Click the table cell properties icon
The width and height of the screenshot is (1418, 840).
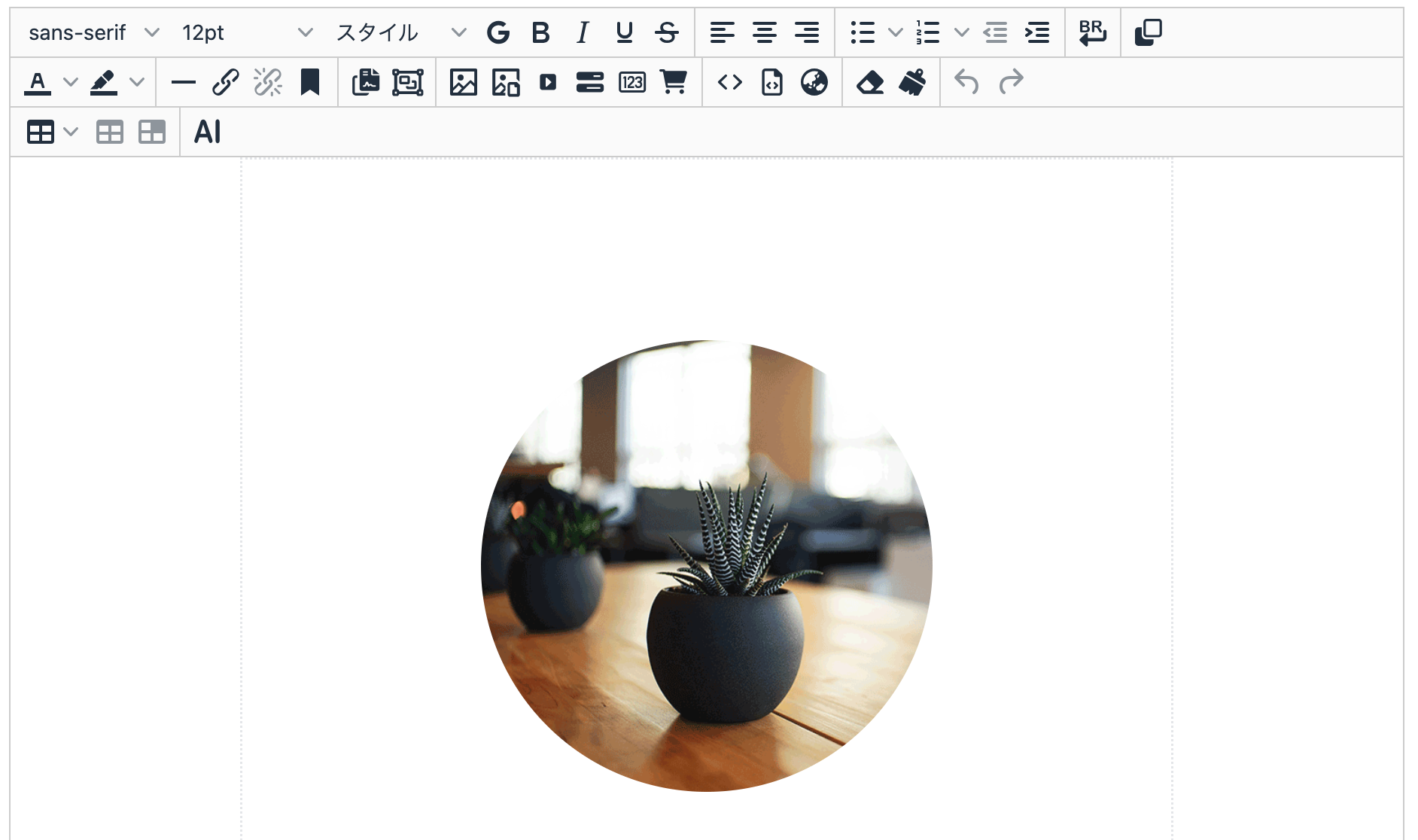click(110, 132)
